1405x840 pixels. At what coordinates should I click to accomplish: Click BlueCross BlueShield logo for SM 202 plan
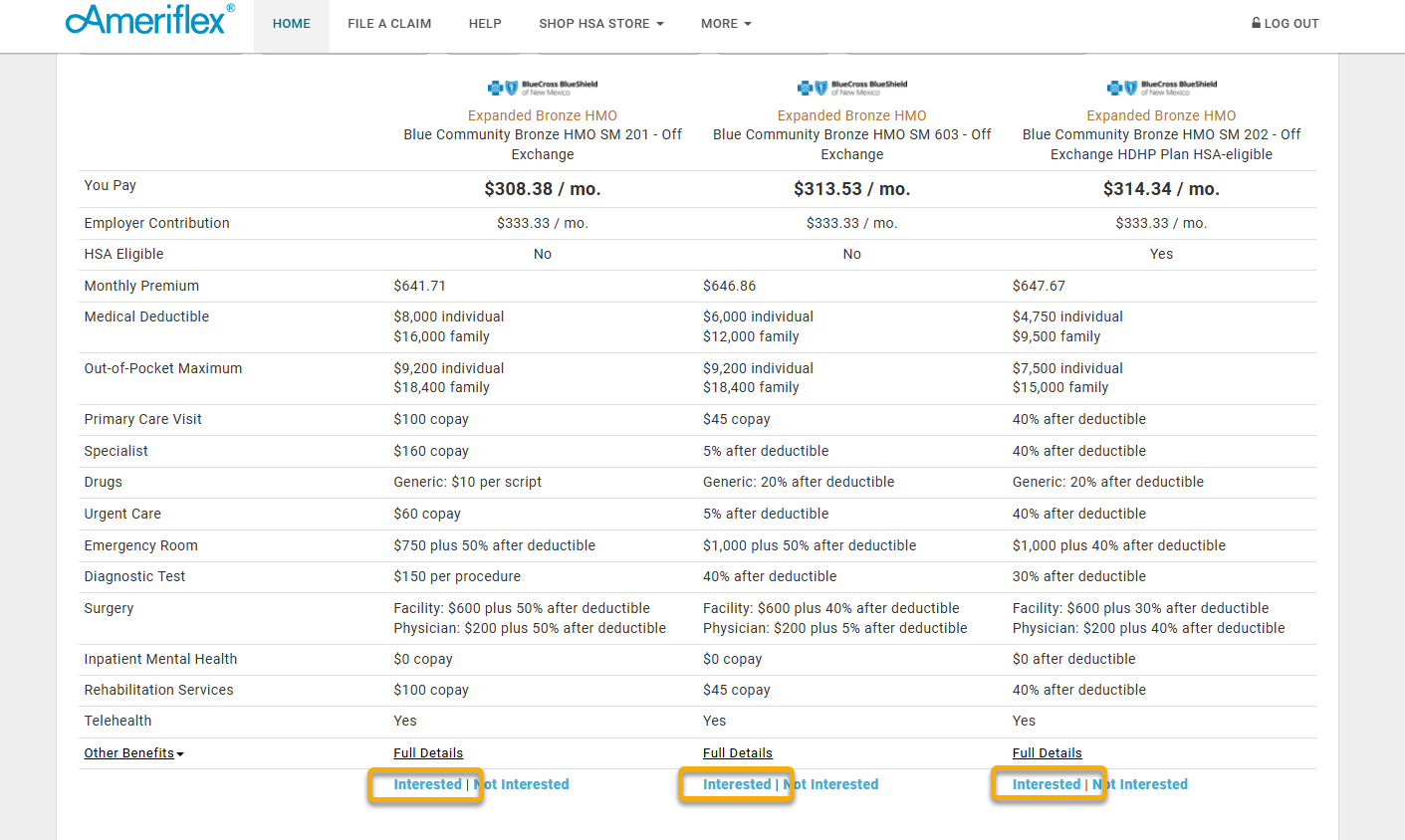point(1161,88)
